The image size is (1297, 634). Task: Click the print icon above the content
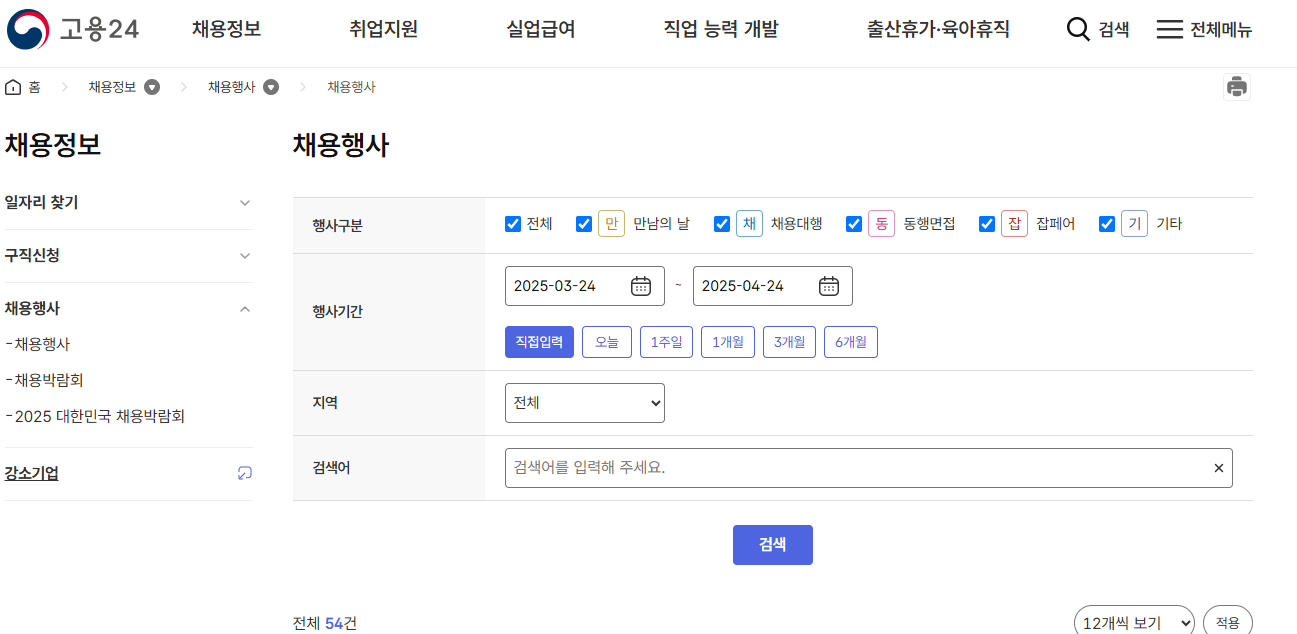1237,87
